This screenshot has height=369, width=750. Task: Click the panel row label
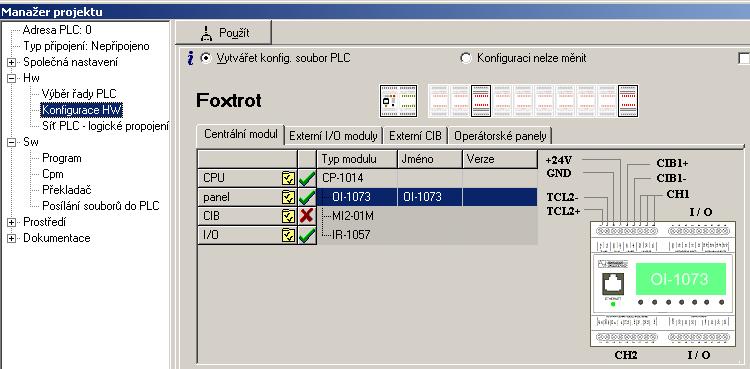point(216,197)
